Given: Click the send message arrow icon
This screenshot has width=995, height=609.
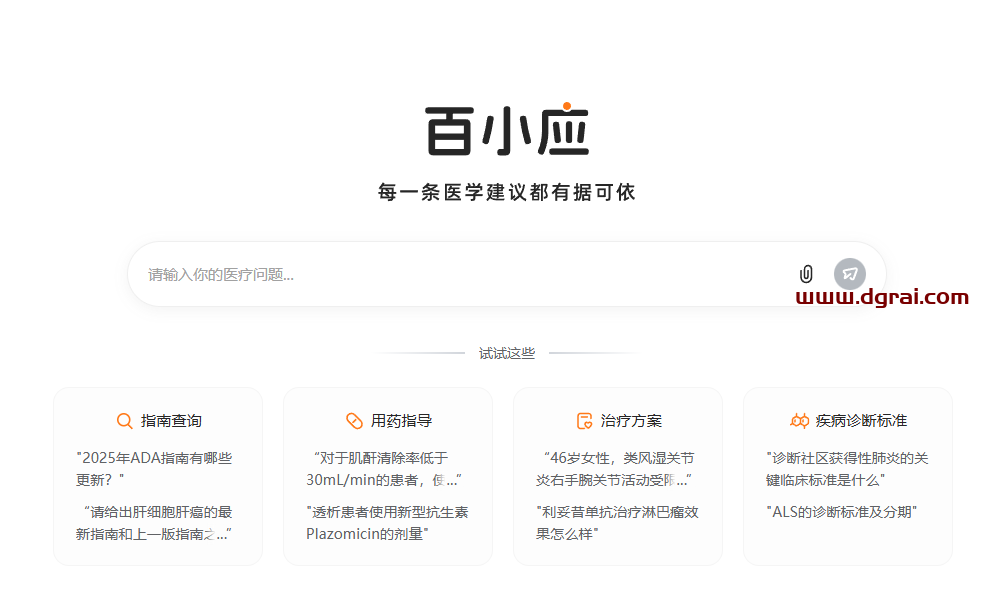Looking at the screenshot, I should (849, 273).
